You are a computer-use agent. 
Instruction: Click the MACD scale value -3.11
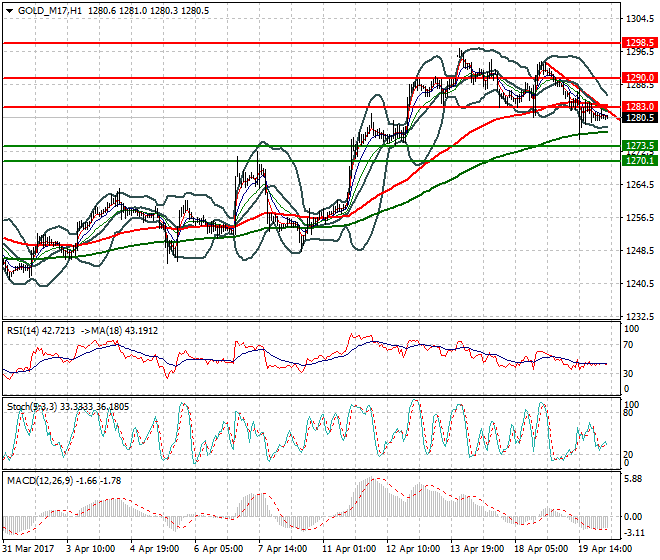point(634,533)
